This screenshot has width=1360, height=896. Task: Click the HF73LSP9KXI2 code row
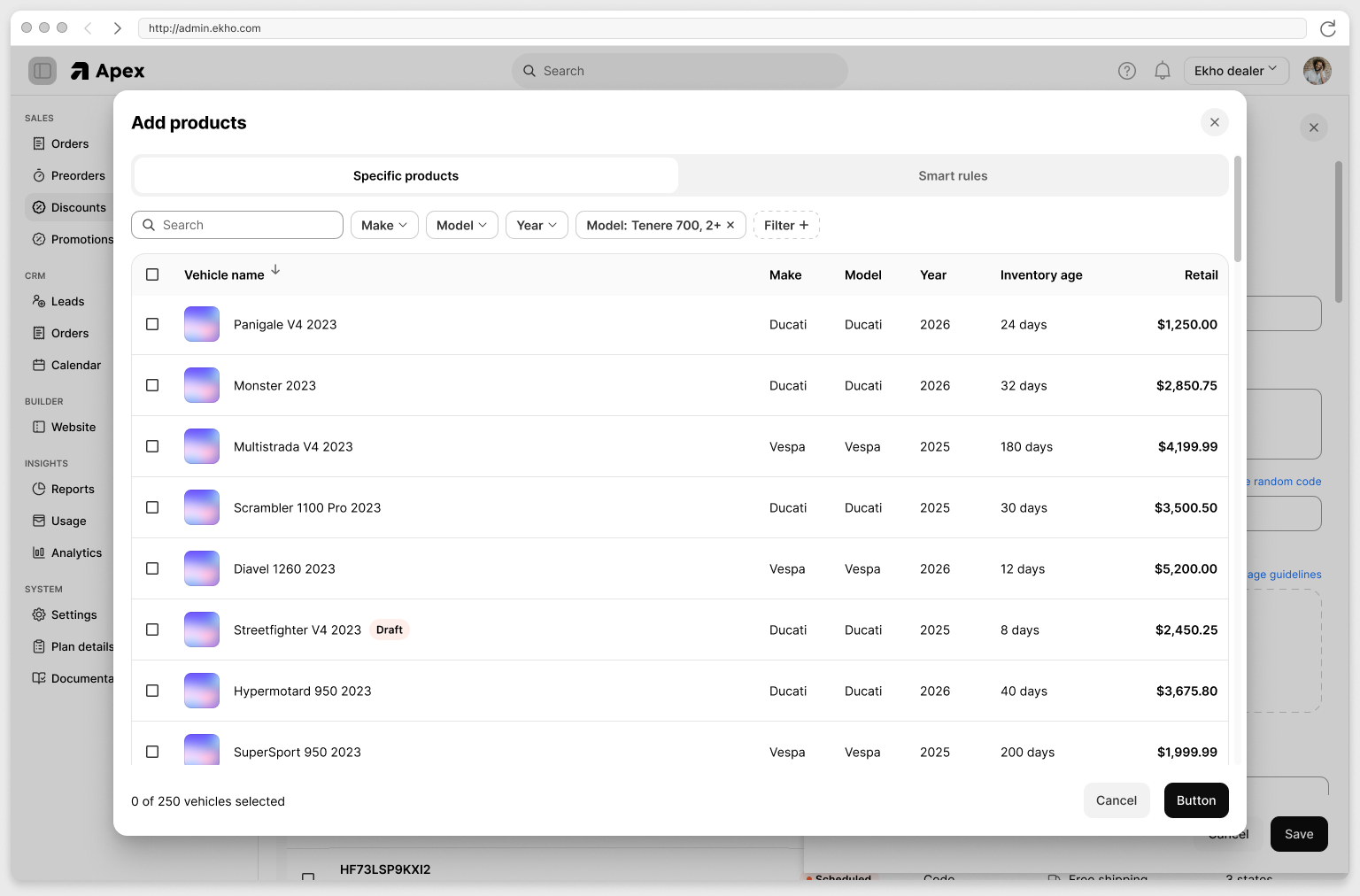[385, 869]
